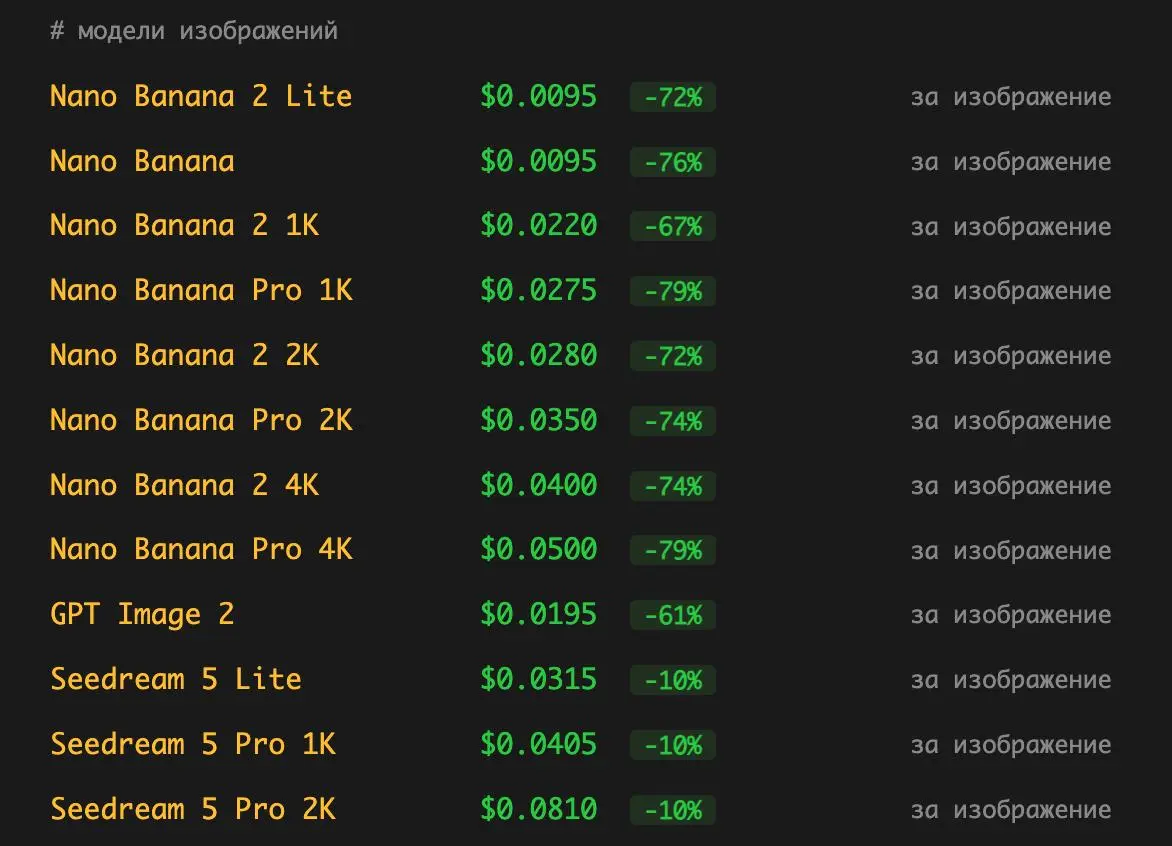Image resolution: width=1172 pixels, height=846 pixels.
Task: Select the -61% discount badge
Action: pyautogui.click(x=673, y=616)
